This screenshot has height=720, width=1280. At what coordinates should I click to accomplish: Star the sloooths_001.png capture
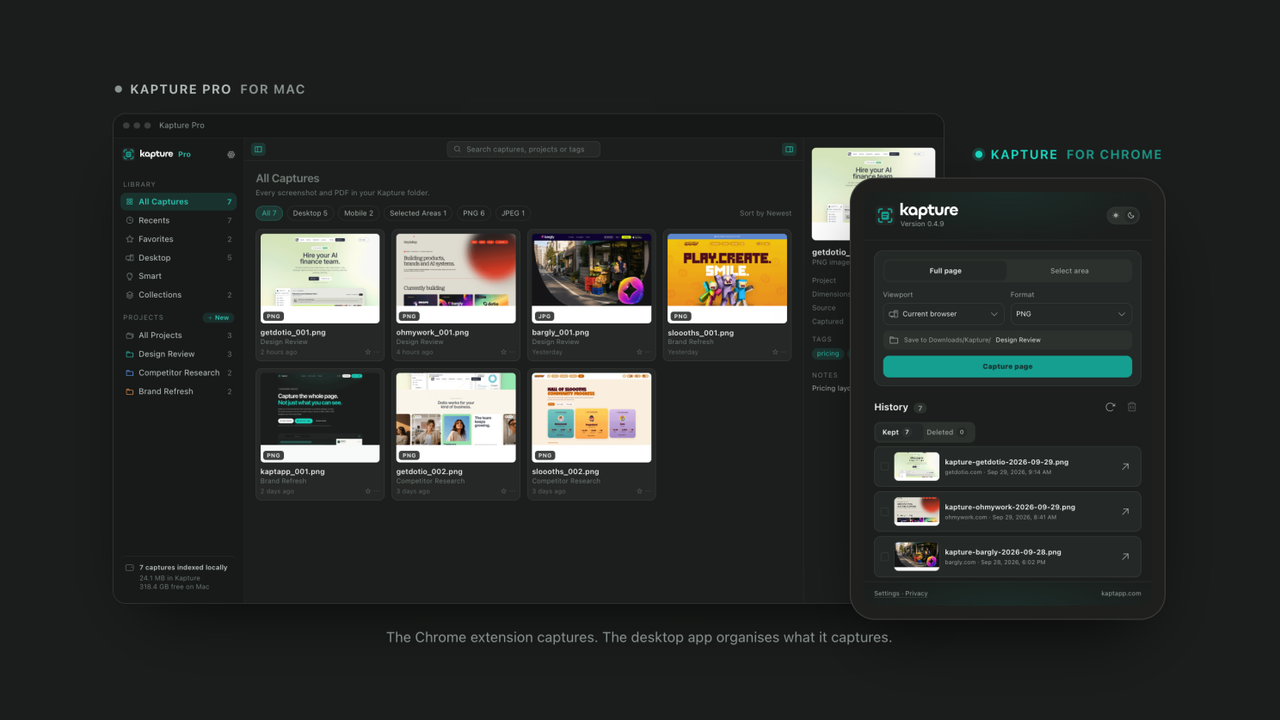[x=775, y=352]
